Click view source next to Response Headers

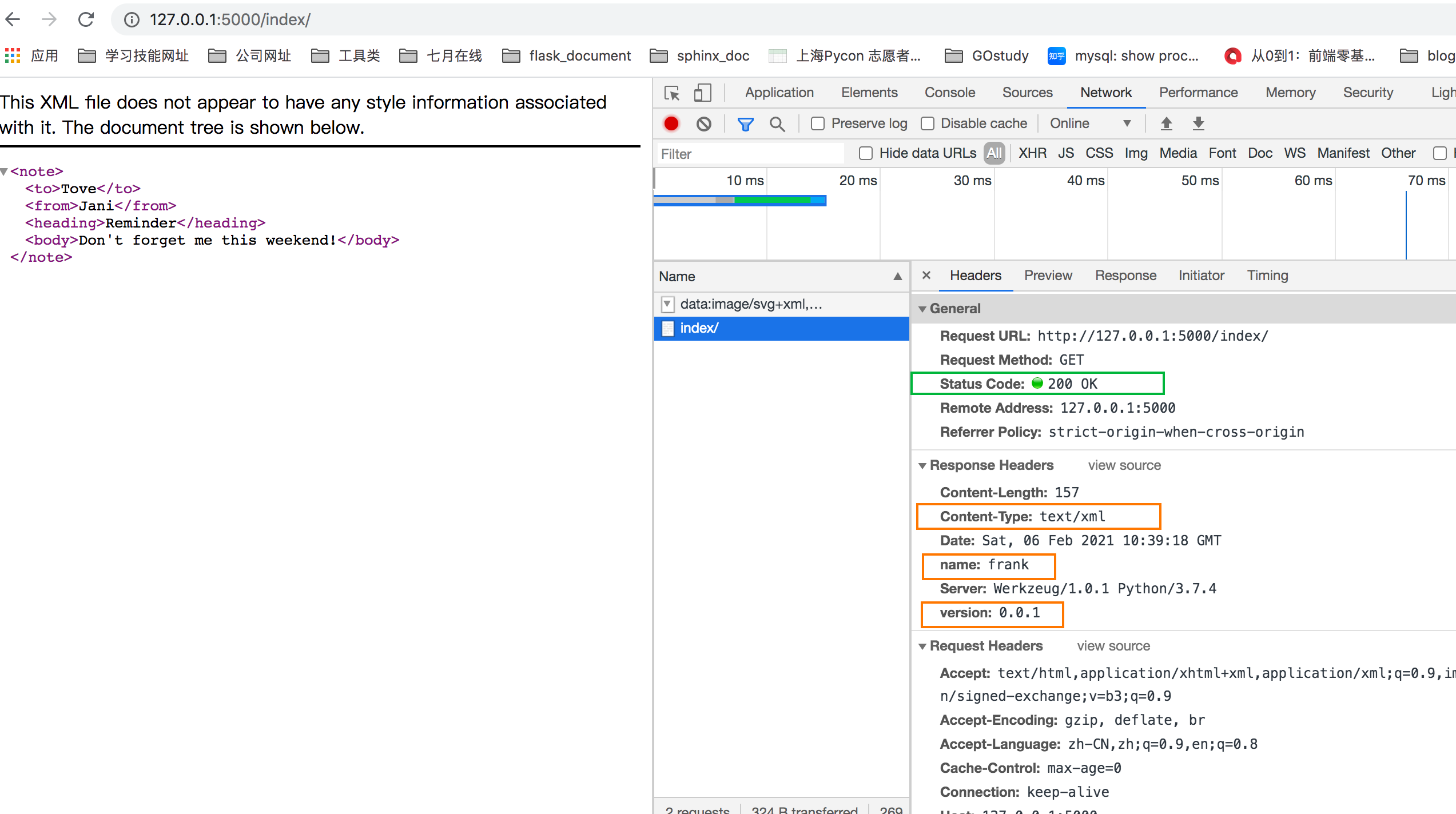(x=1124, y=465)
